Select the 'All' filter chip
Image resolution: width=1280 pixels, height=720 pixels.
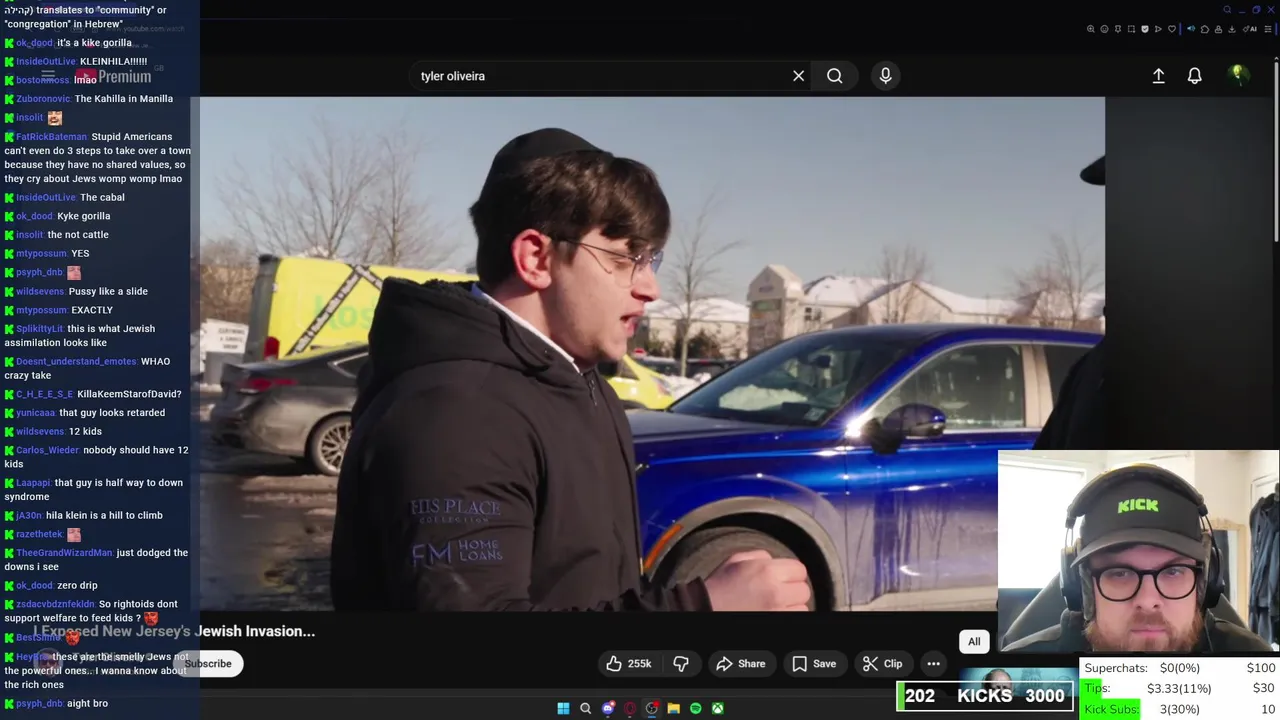pyautogui.click(x=974, y=642)
